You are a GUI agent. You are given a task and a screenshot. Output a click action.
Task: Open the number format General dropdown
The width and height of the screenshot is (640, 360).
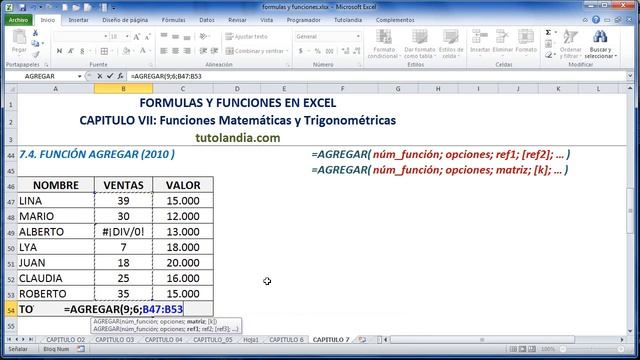click(x=358, y=36)
